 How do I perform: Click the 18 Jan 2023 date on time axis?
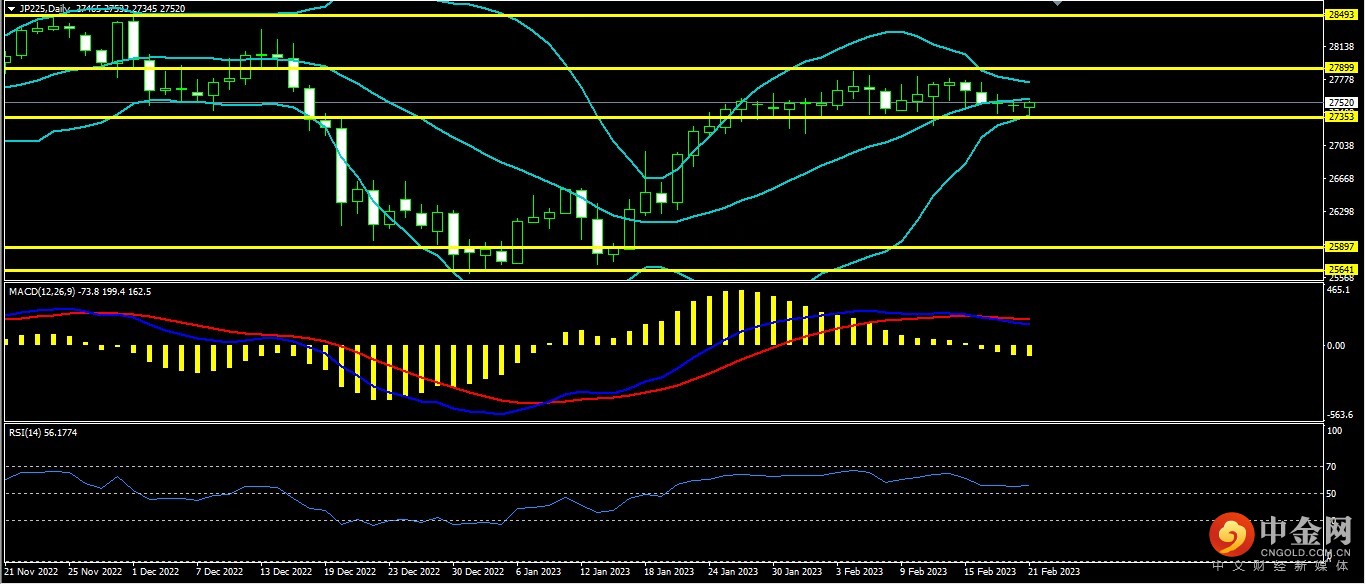669,573
